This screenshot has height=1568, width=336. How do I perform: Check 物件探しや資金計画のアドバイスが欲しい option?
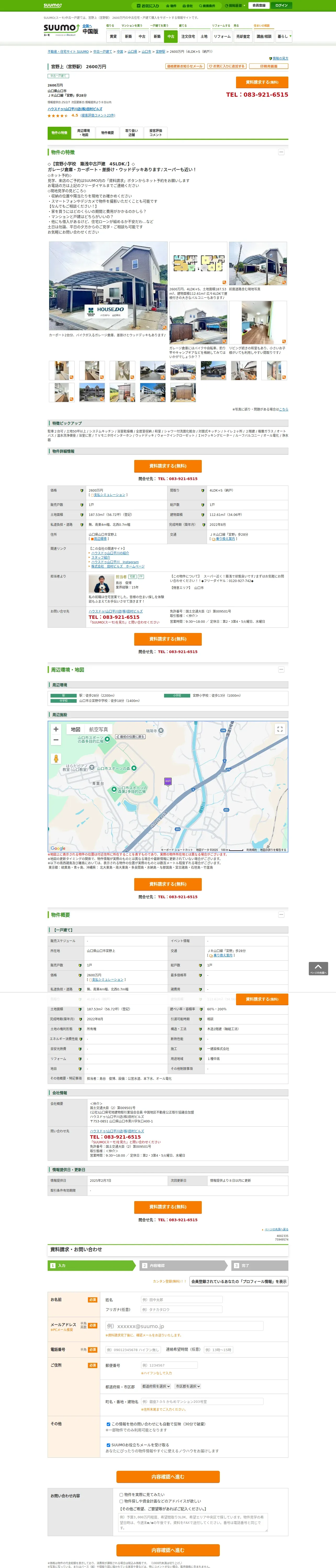[x=121, y=1501]
